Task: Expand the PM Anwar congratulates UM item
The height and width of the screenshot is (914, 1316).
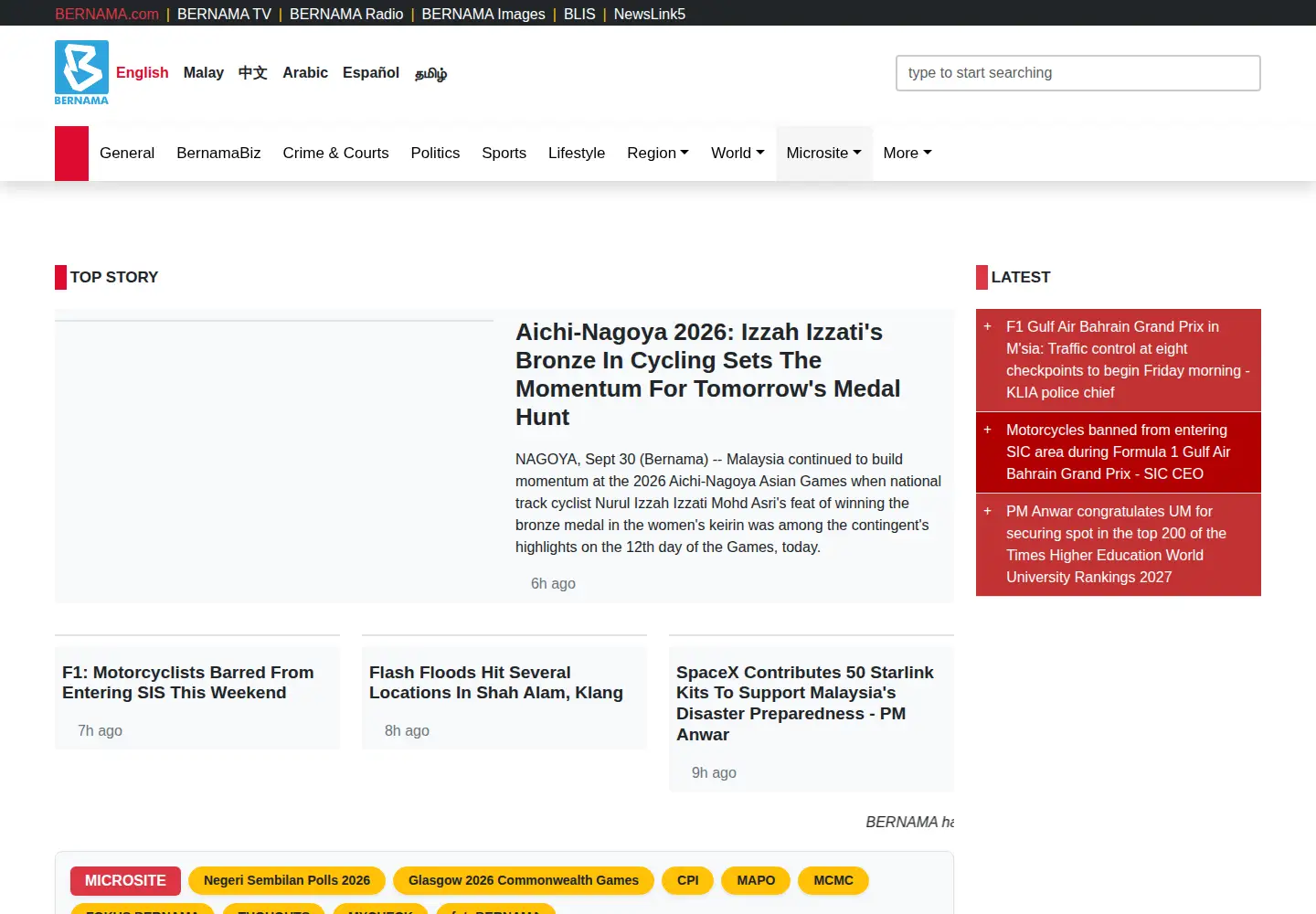Action: [x=987, y=511]
